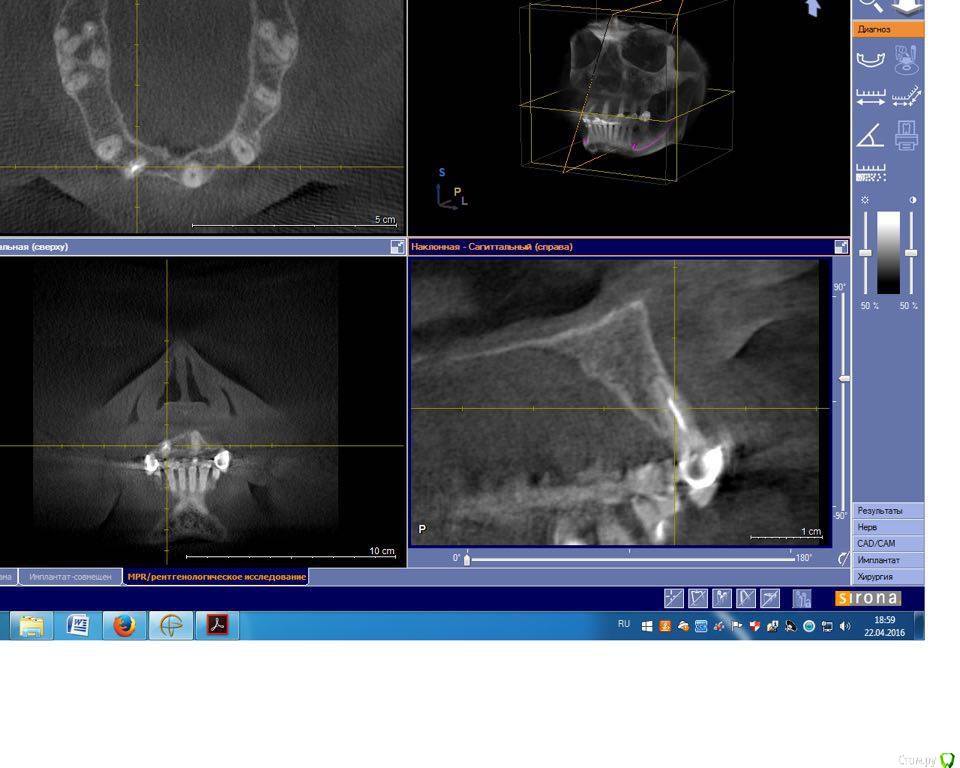
Task: Choose the polyline multi-segment measurement tool
Action: (x=906, y=98)
